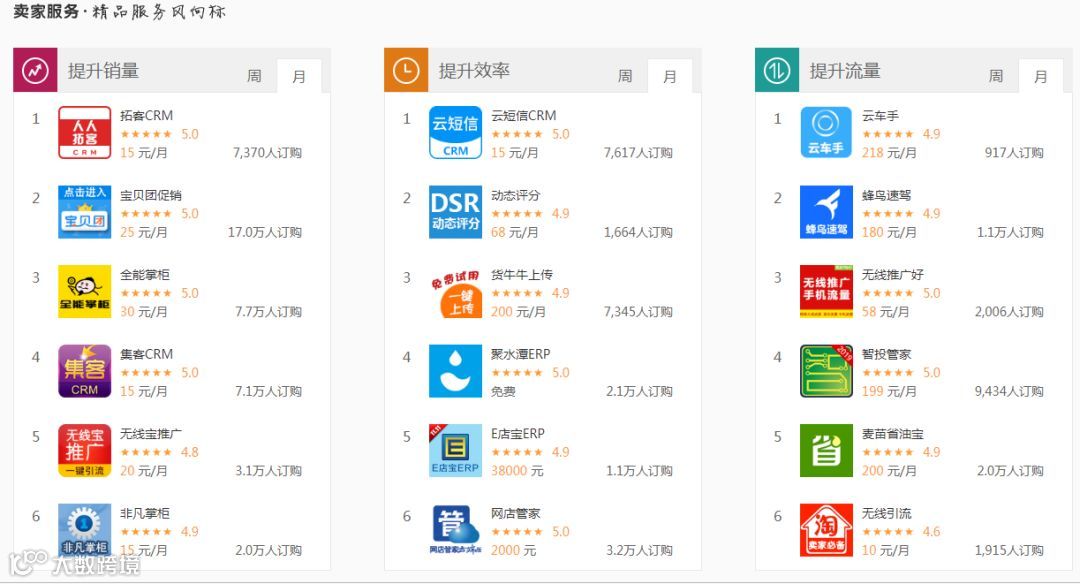Click the 无线宝推广 service name
This screenshot has width=1080, height=584.
(151, 434)
